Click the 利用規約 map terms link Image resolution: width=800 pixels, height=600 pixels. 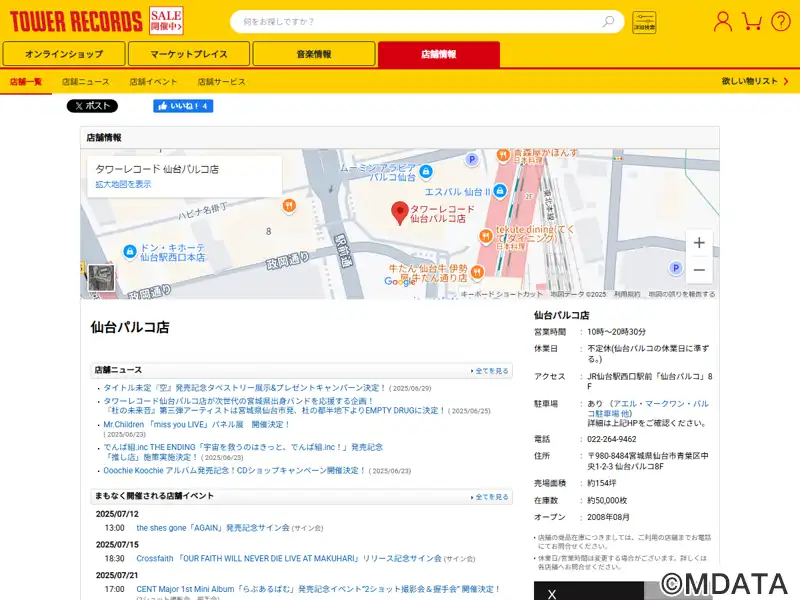click(627, 294)
